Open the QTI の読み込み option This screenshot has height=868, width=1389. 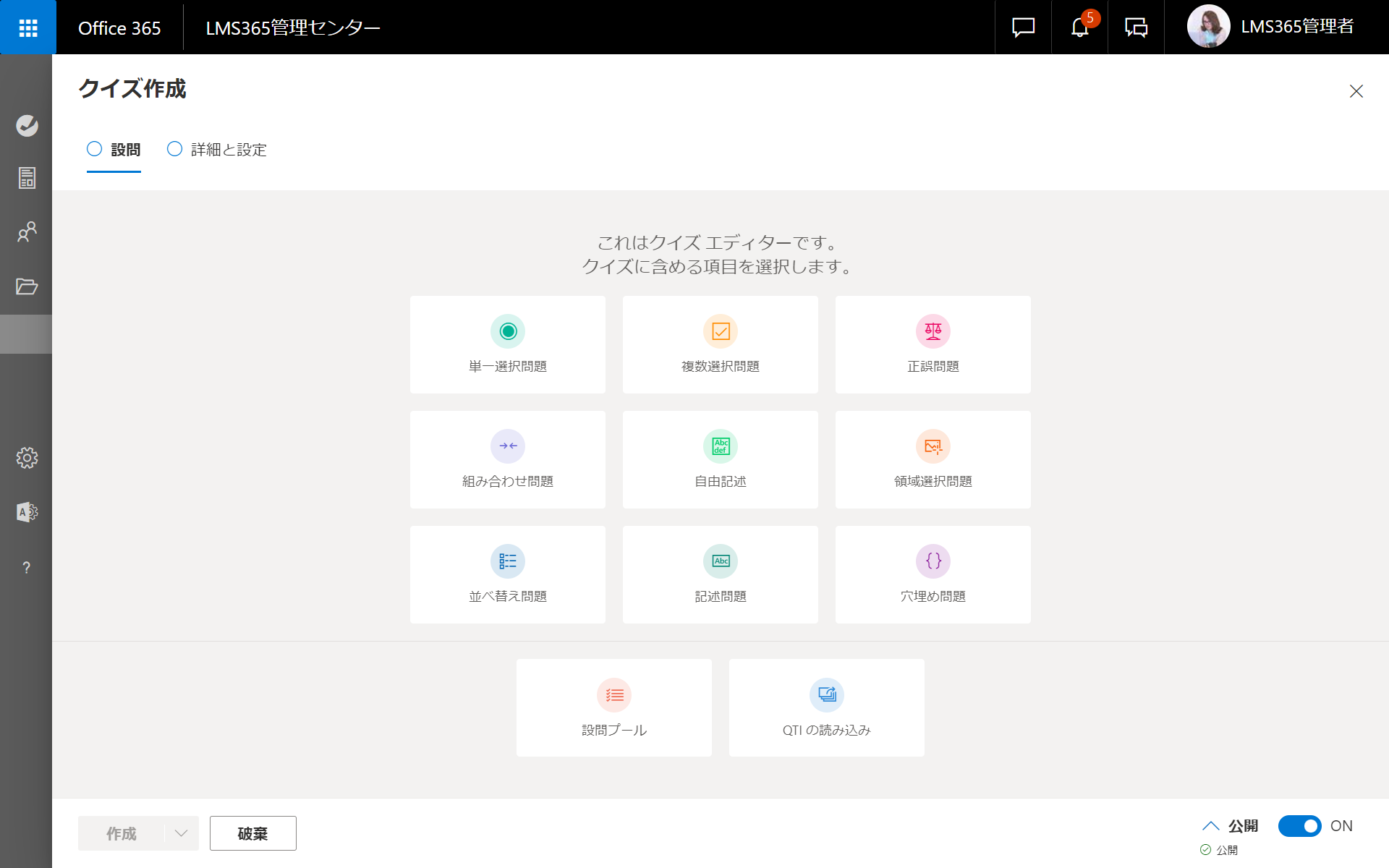coord(827,707)
